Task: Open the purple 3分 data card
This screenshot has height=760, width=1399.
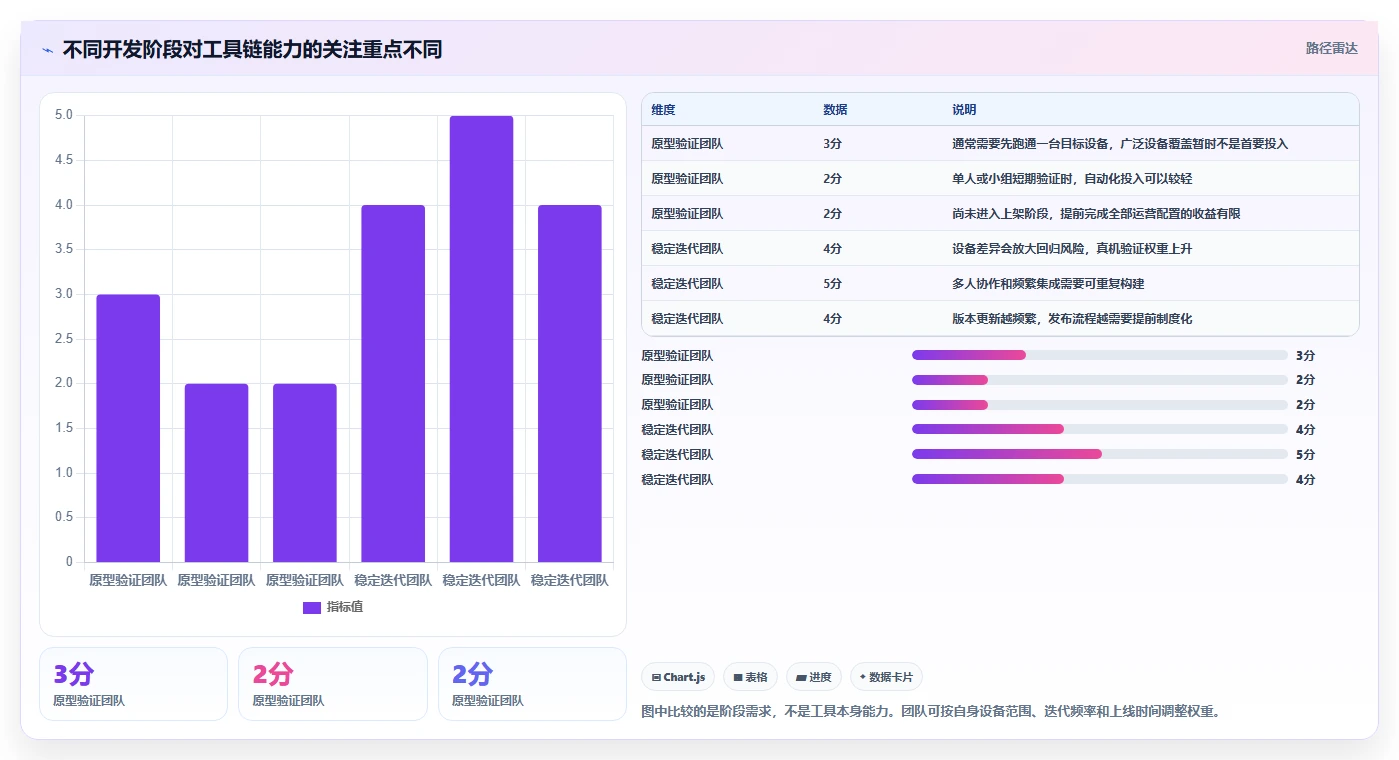Action: coord(133,684)
